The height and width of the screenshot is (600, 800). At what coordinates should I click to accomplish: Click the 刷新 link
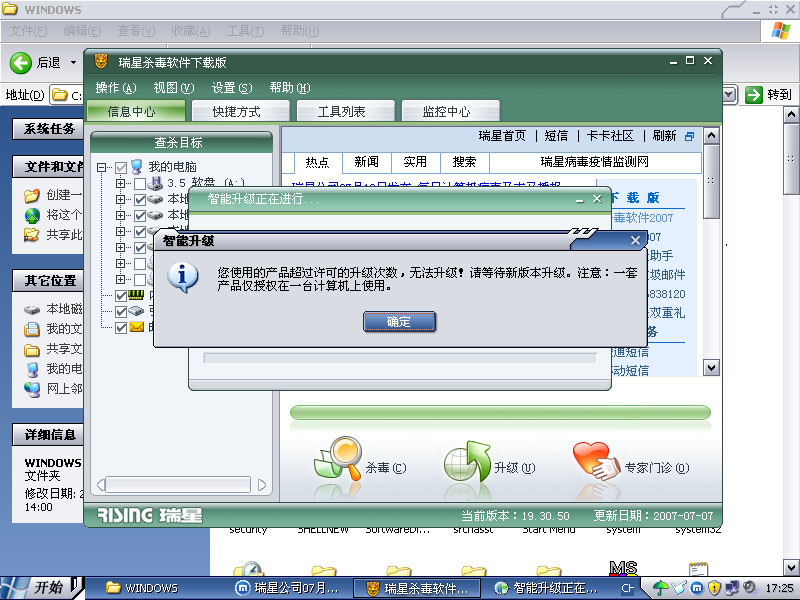tap(664, 136)
